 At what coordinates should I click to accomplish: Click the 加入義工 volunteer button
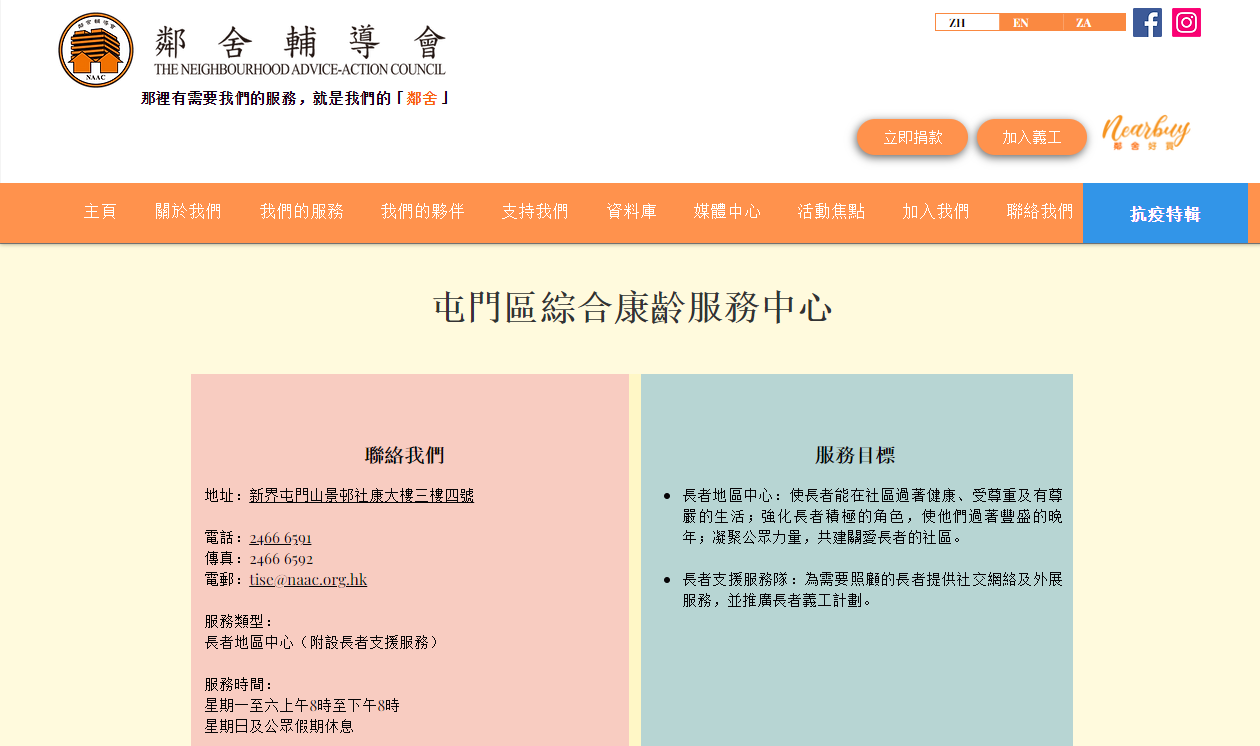click(1031, 137)
